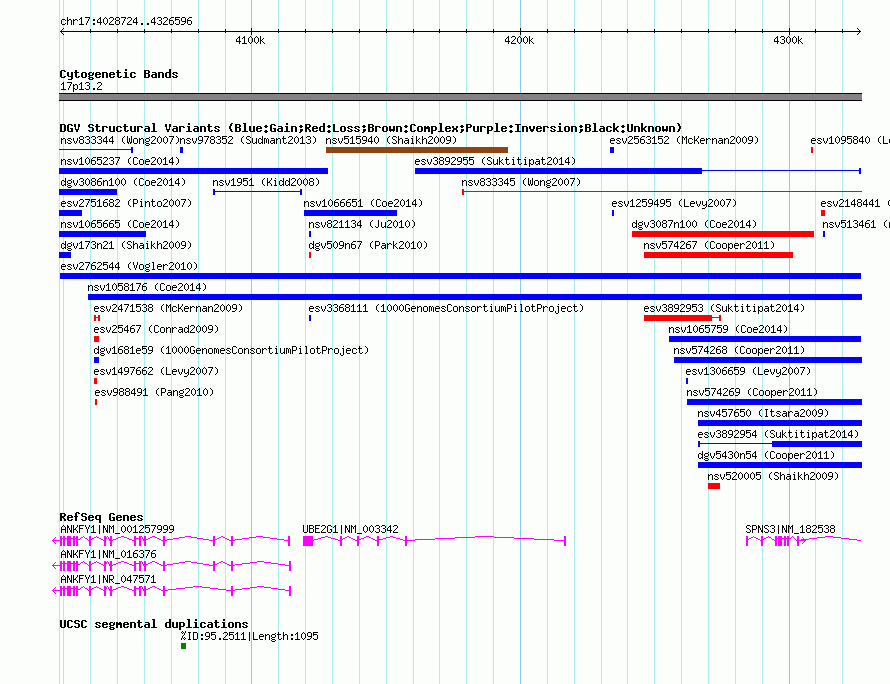Click the nsv574268 (Cooper2011) label
Screen dimensions: 890x684
(739, 350)
